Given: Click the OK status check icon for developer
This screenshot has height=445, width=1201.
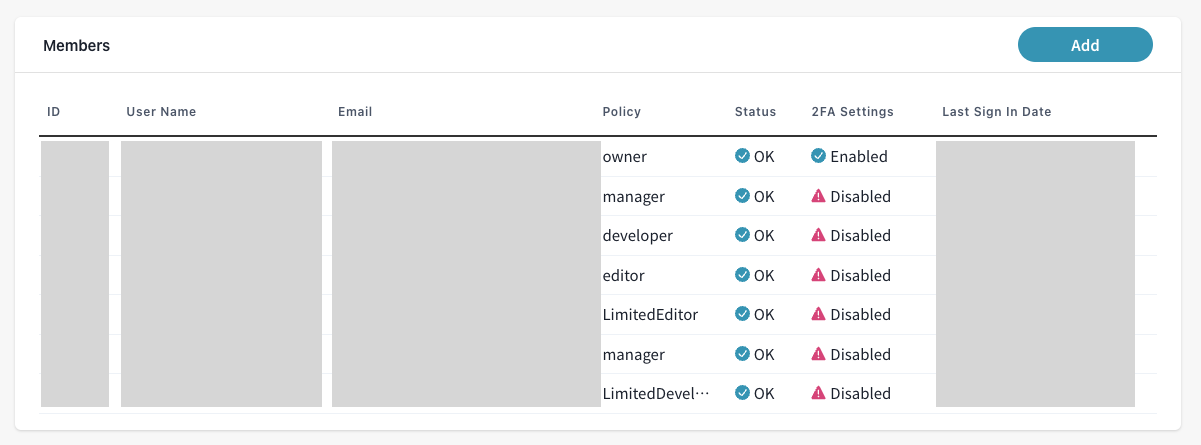Looking at the screenshot, I should tap(742, 235).
